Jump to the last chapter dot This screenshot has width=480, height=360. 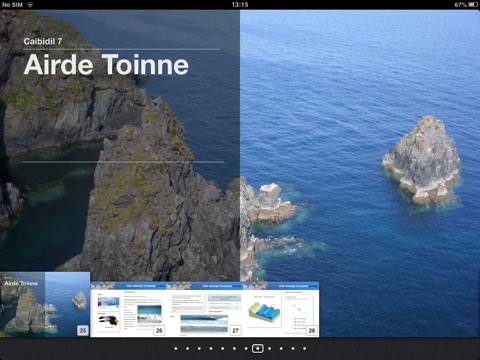304,348
